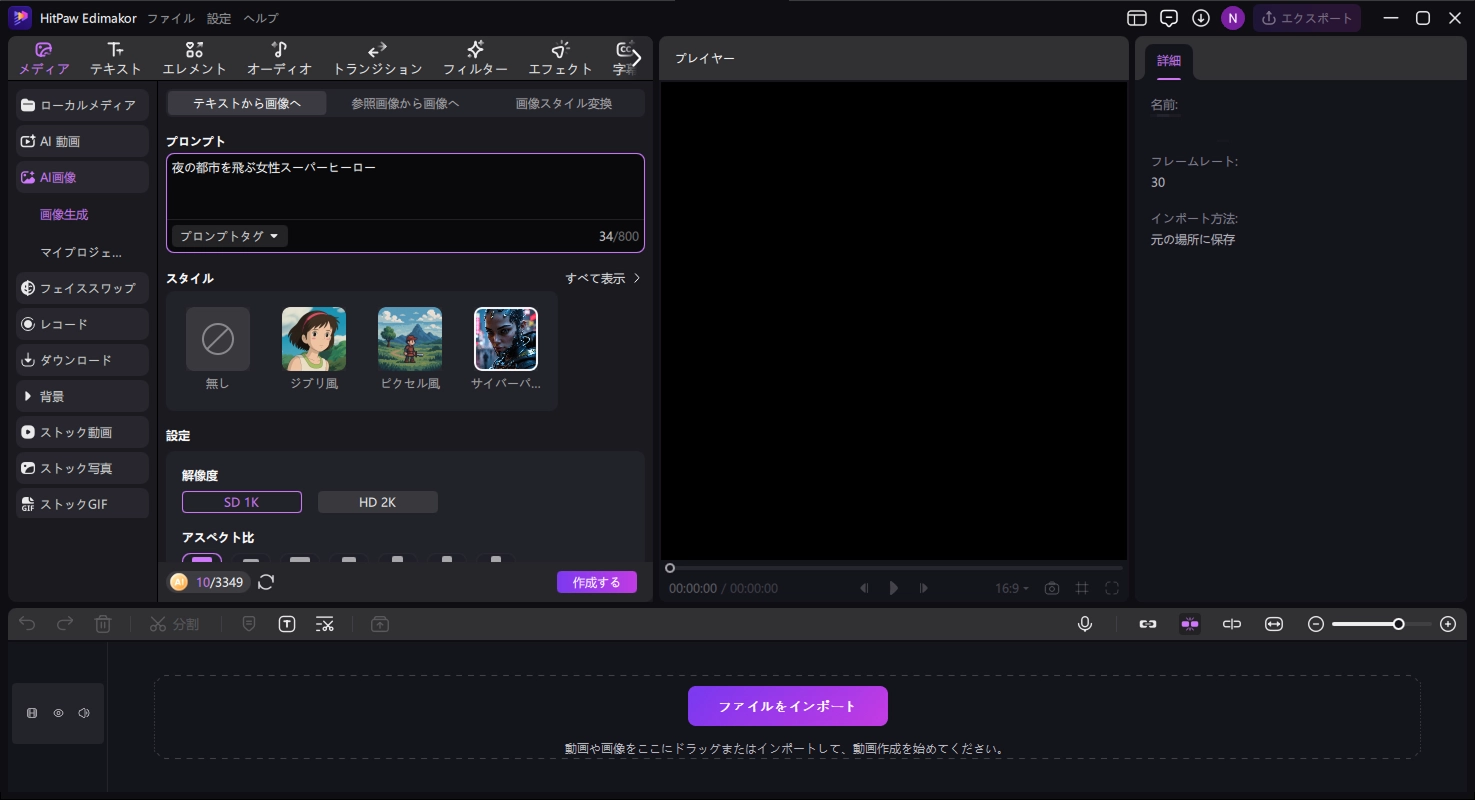Expand the 背景 sidebar section
This screenshot has height=800, width=1475.
click(82, 396)
